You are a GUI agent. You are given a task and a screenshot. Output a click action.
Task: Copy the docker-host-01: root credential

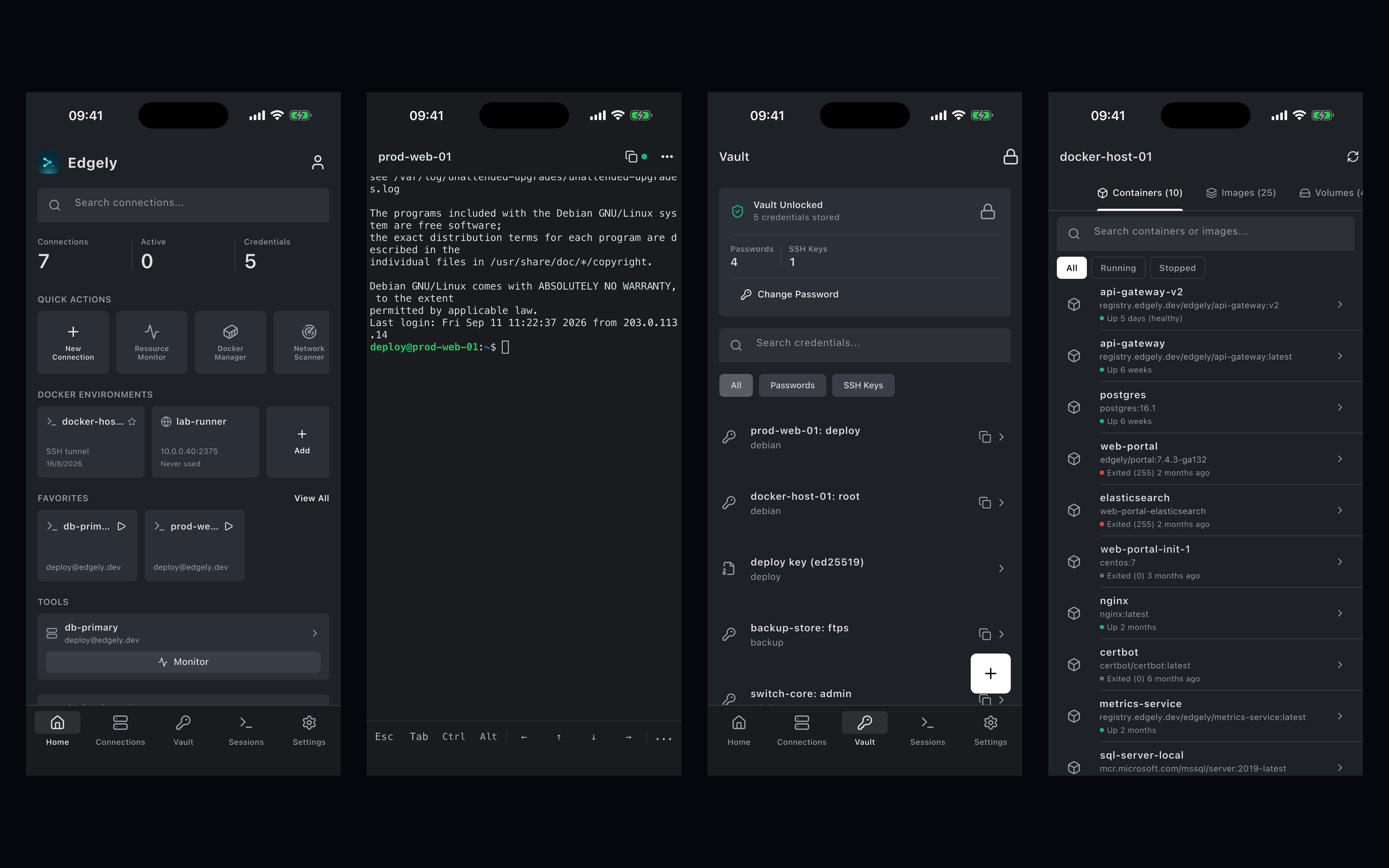tap(985, 503)
